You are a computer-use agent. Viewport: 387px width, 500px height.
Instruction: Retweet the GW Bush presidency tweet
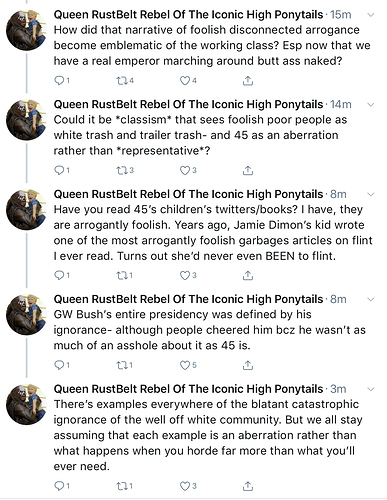click(x=125, y=365)
